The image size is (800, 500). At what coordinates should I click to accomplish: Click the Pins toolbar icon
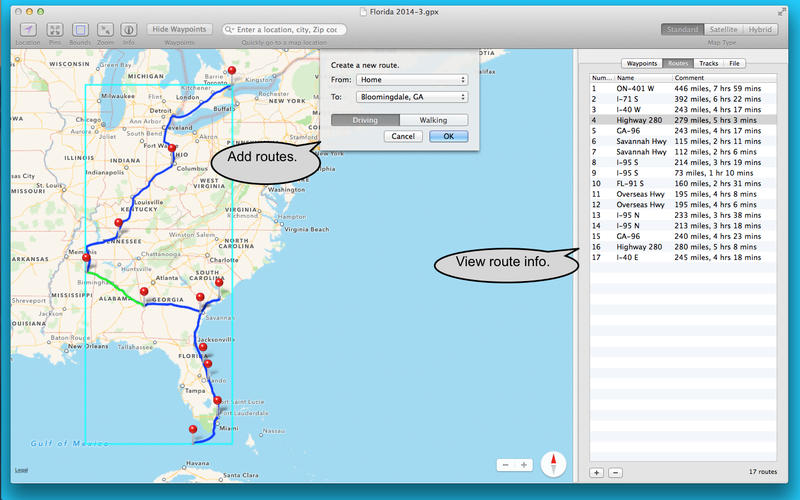point(55,30)
